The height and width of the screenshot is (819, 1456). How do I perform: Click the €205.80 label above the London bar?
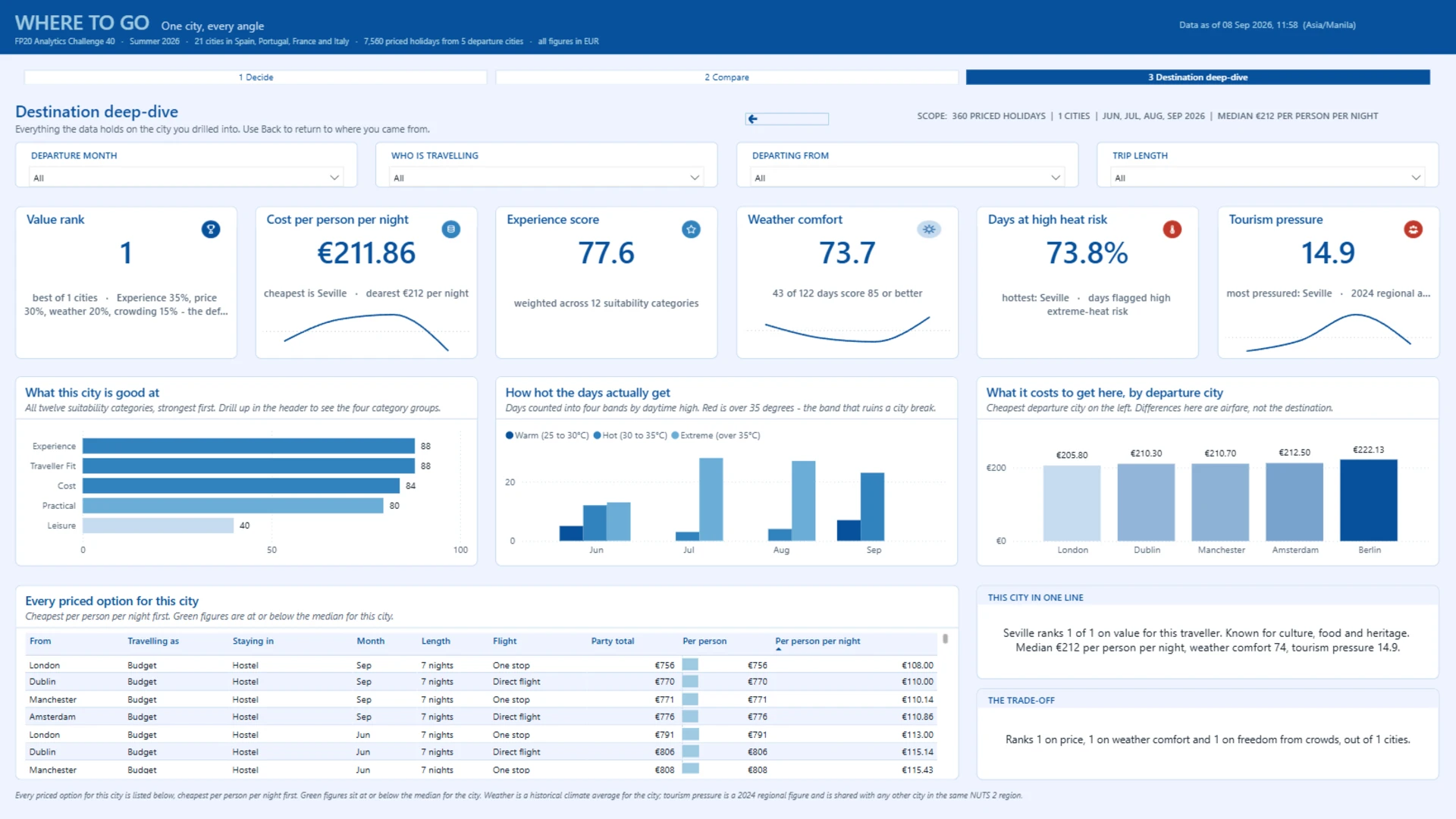click(x=1072, y=455)
